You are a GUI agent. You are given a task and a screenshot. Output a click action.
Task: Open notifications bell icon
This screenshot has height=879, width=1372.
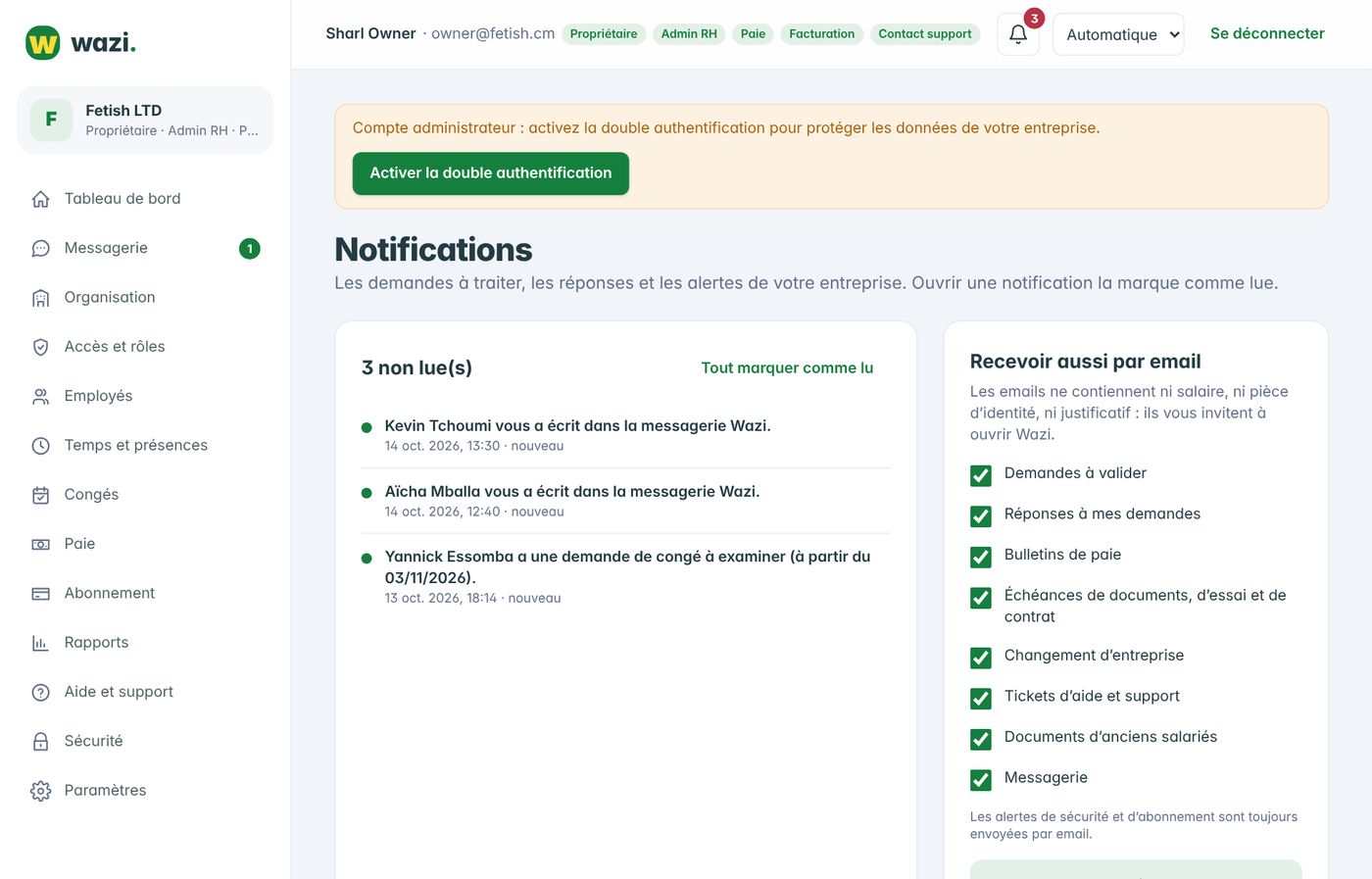pos(1018,34)
